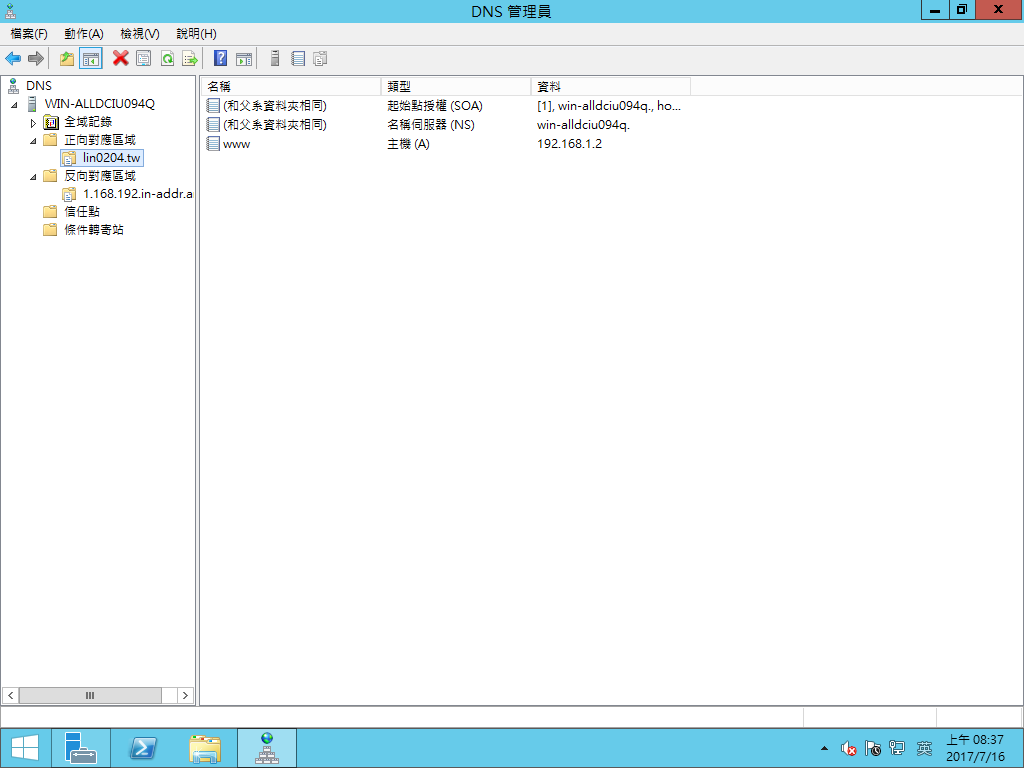The image size is (1024, 768).
Task: Click 192.168.1.2 data cell
Action: 569,144
